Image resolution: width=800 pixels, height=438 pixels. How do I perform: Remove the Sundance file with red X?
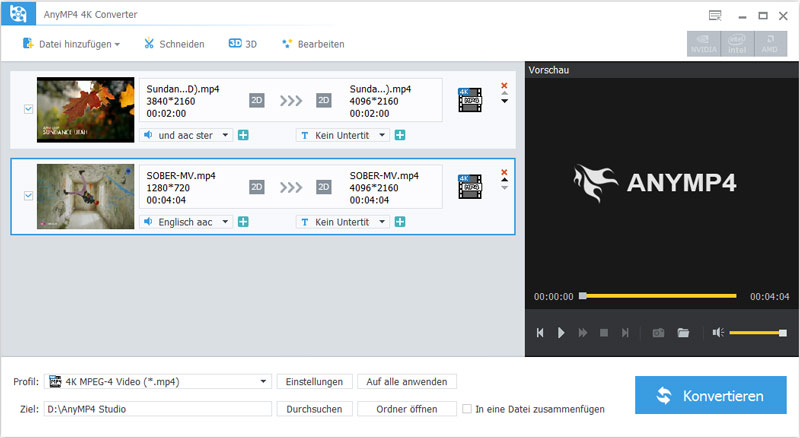pyautogui.click(x=504, y=85)
